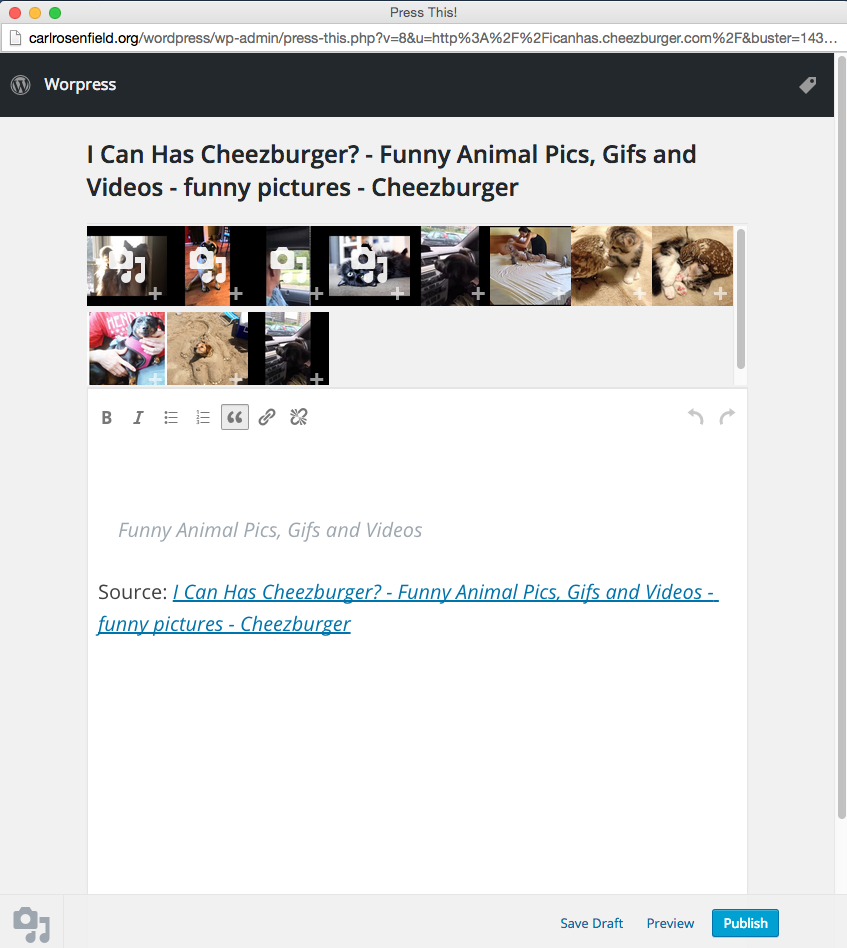Undo the last edit
The image size is (847, 948).
[x=695, y=417]
